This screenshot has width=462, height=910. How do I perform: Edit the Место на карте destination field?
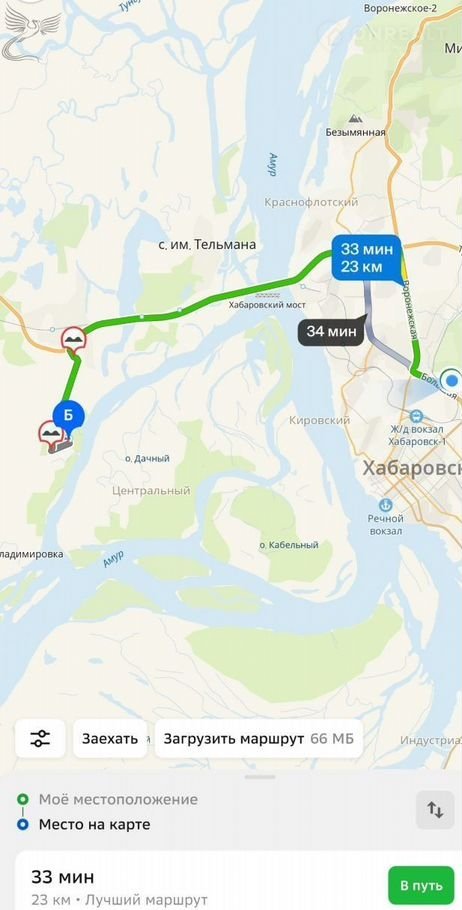[x=95, y=824]
